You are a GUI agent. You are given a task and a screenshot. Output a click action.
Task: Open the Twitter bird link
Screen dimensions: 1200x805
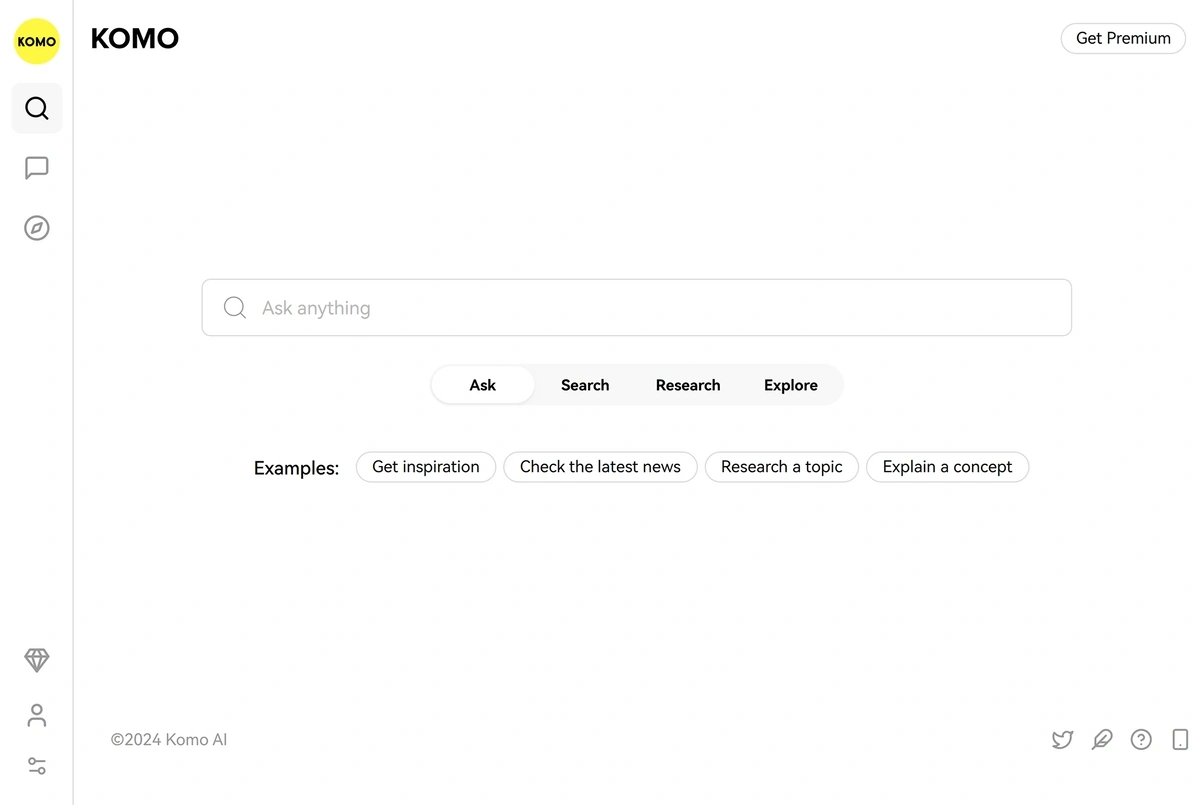pos(1063,740)
